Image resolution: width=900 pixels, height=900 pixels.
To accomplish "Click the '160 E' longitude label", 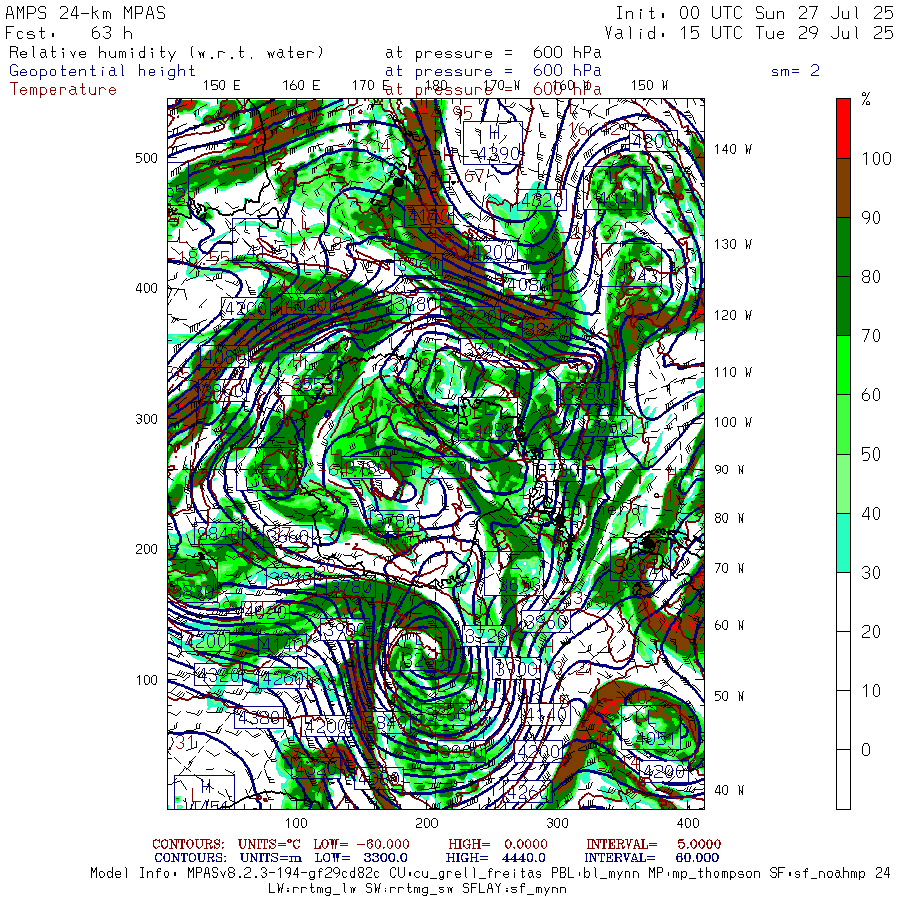I will click(x=301, y=86).
